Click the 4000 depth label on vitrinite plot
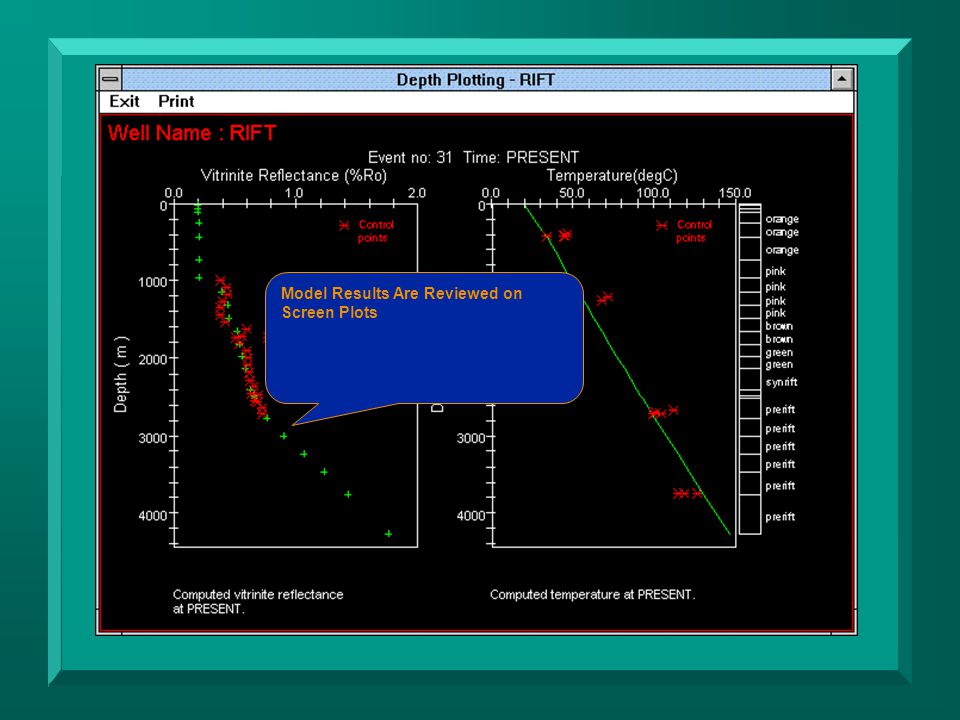The height and width of the screenshot is (720, 960). 152,516
